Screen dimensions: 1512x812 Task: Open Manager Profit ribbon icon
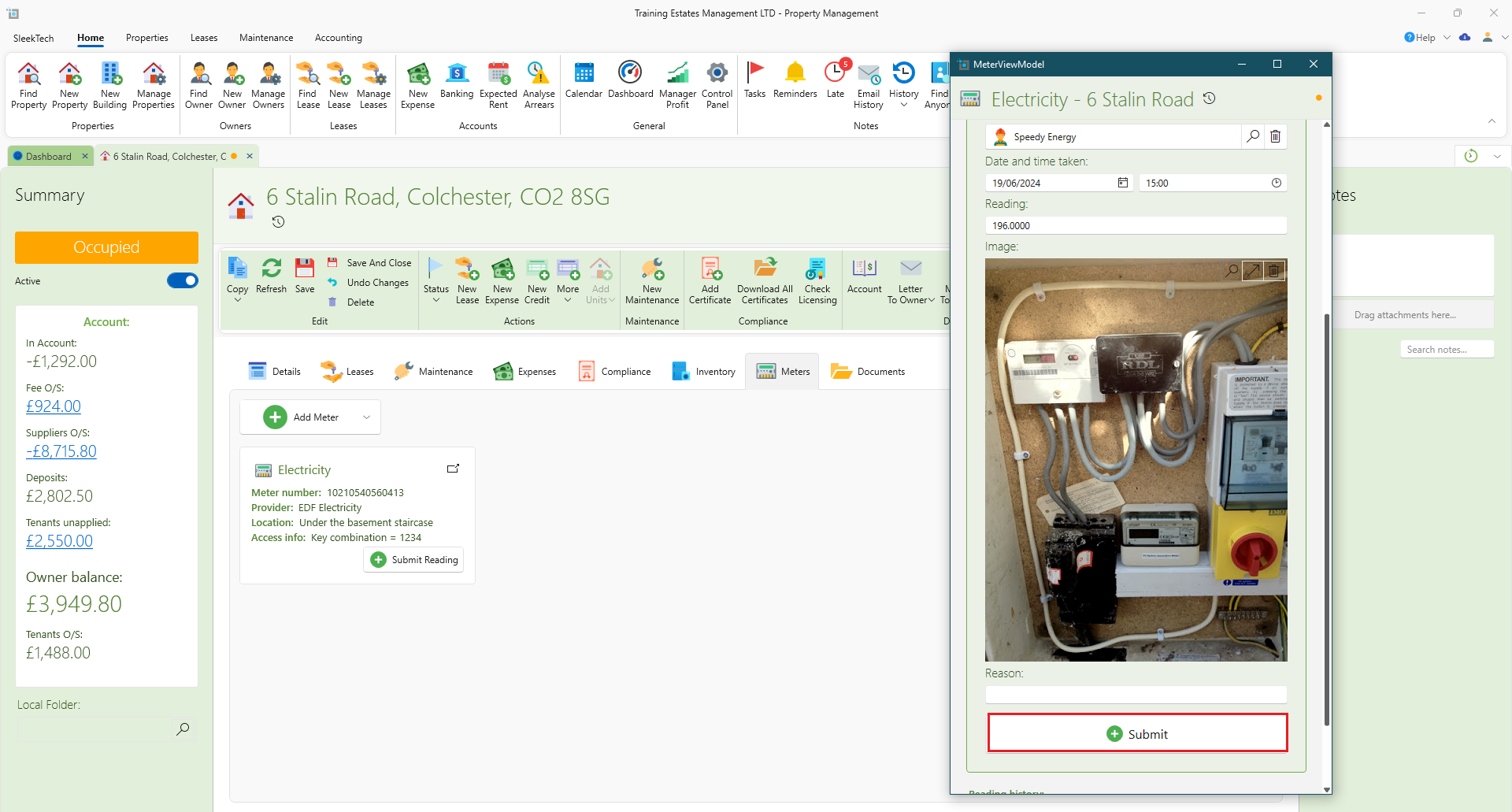[x=677, y=85]
